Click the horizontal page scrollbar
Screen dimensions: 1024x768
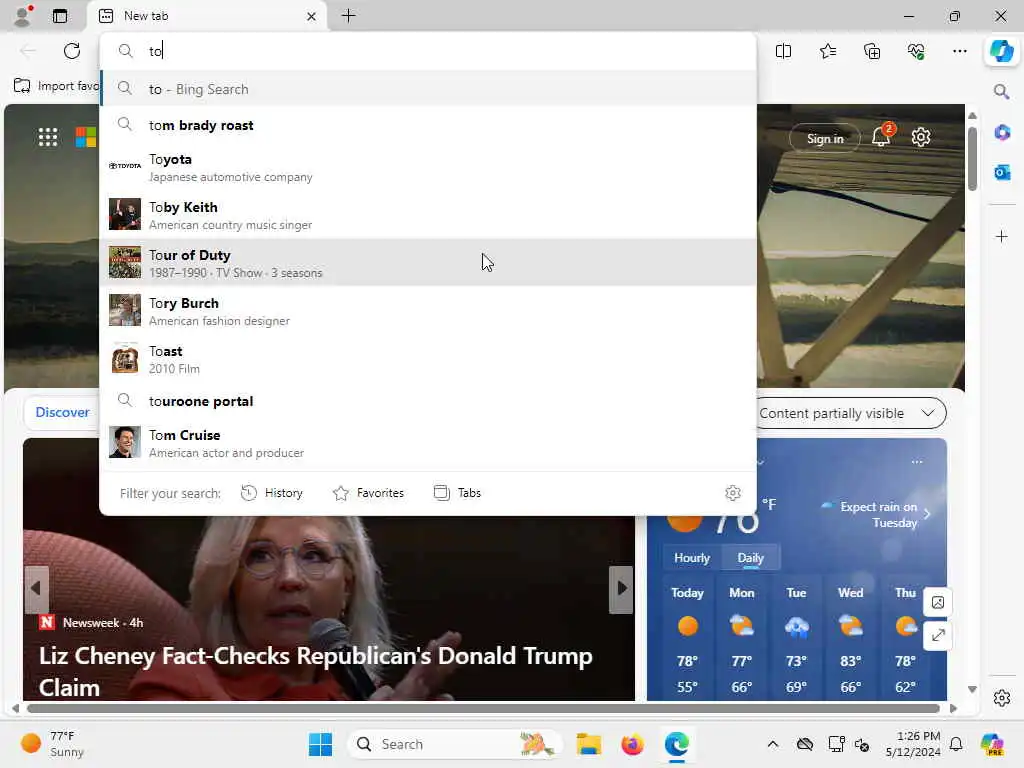click(x=483, y=709)
